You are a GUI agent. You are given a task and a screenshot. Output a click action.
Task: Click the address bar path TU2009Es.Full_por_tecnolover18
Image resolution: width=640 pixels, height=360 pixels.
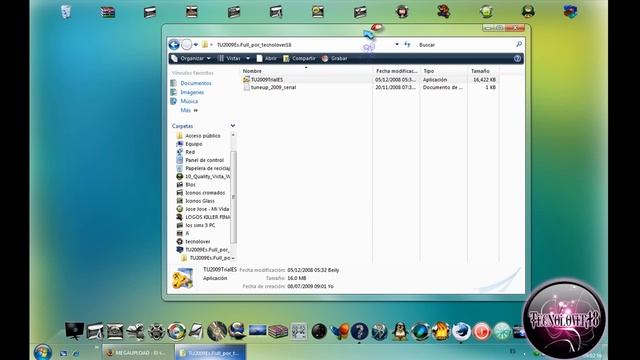(x=254, y=45)
